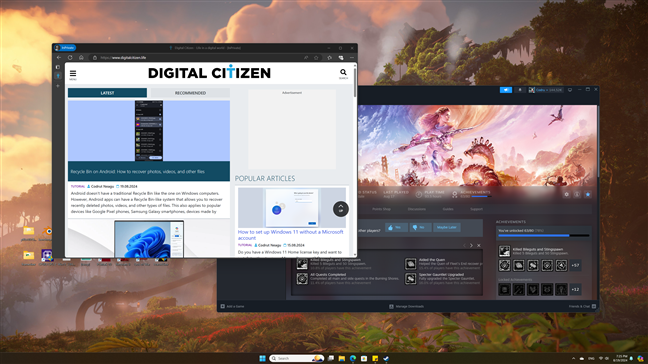Click No thumbs-down button in Steam
The width and height of the screenshot is (648, 364).
420,228
